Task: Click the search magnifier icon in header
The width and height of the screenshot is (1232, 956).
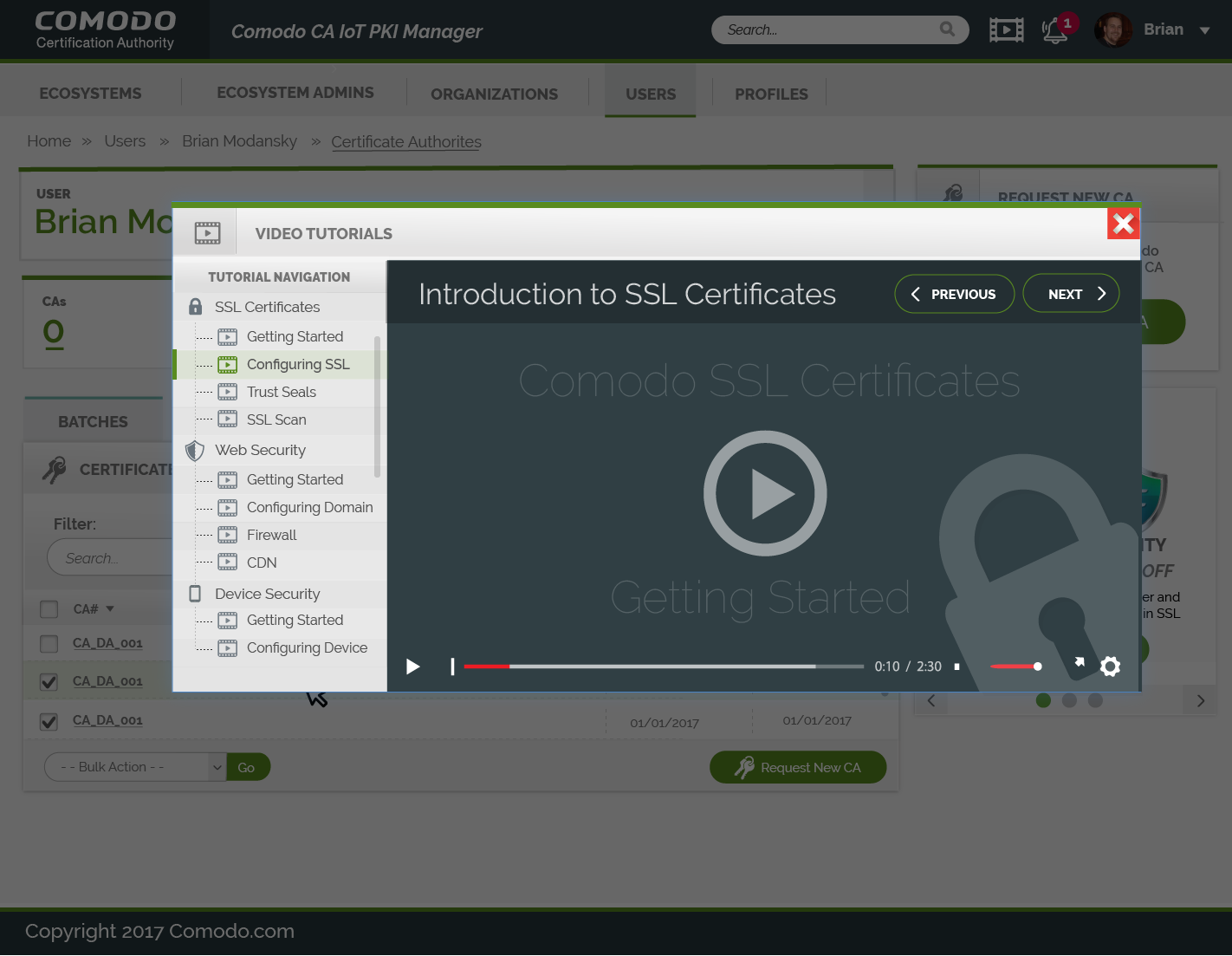Action: point(947,29)
